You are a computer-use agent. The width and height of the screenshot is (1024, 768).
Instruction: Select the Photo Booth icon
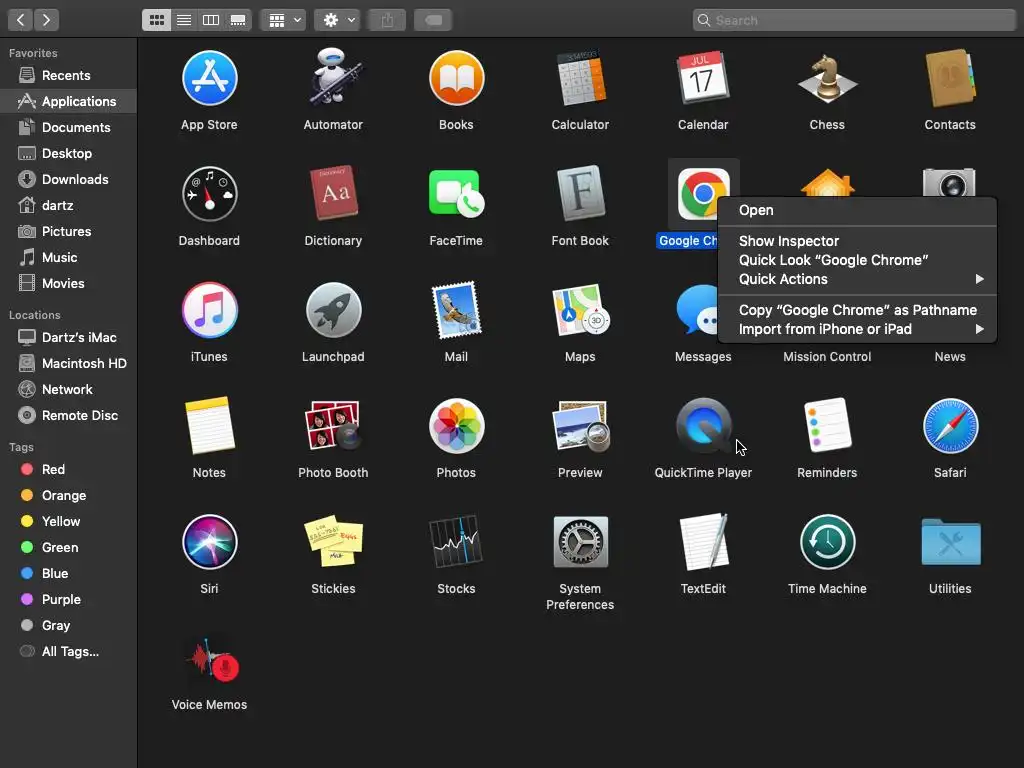click(x=333, y=426)
